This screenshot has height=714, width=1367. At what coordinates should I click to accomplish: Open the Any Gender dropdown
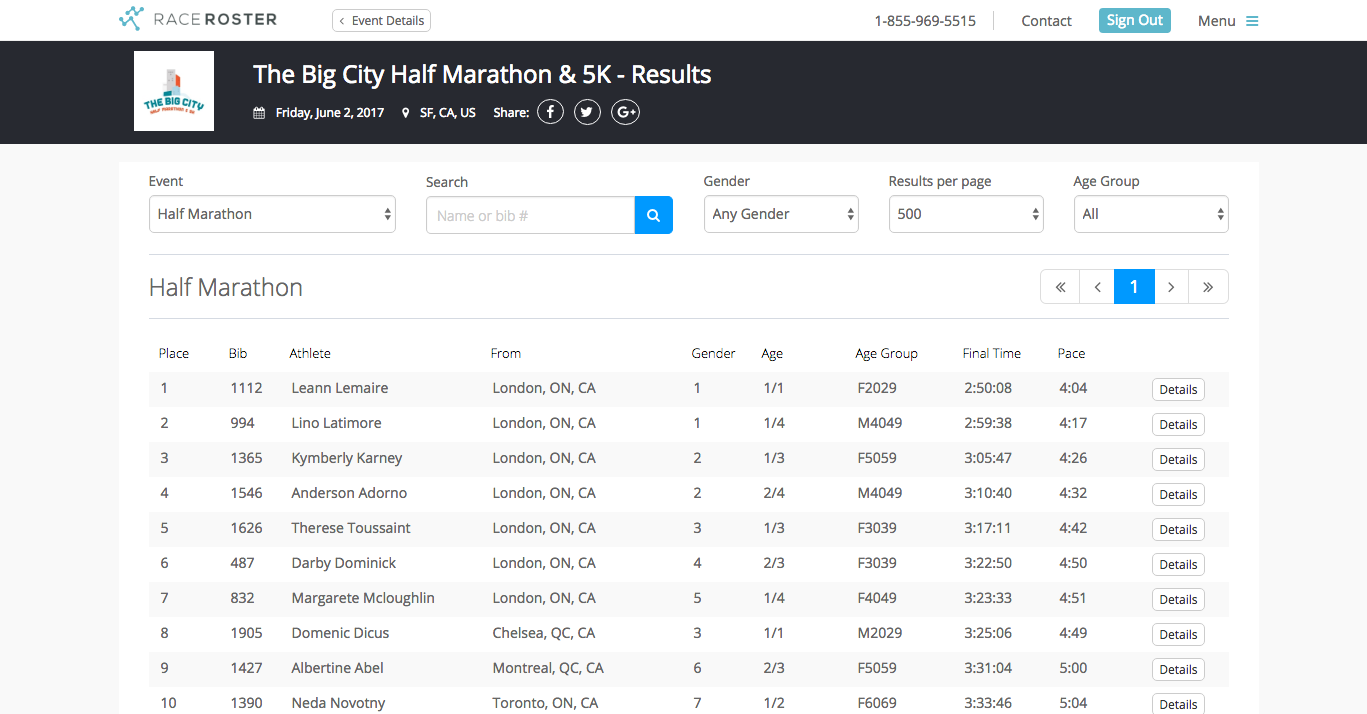click(x=780, y=214)
